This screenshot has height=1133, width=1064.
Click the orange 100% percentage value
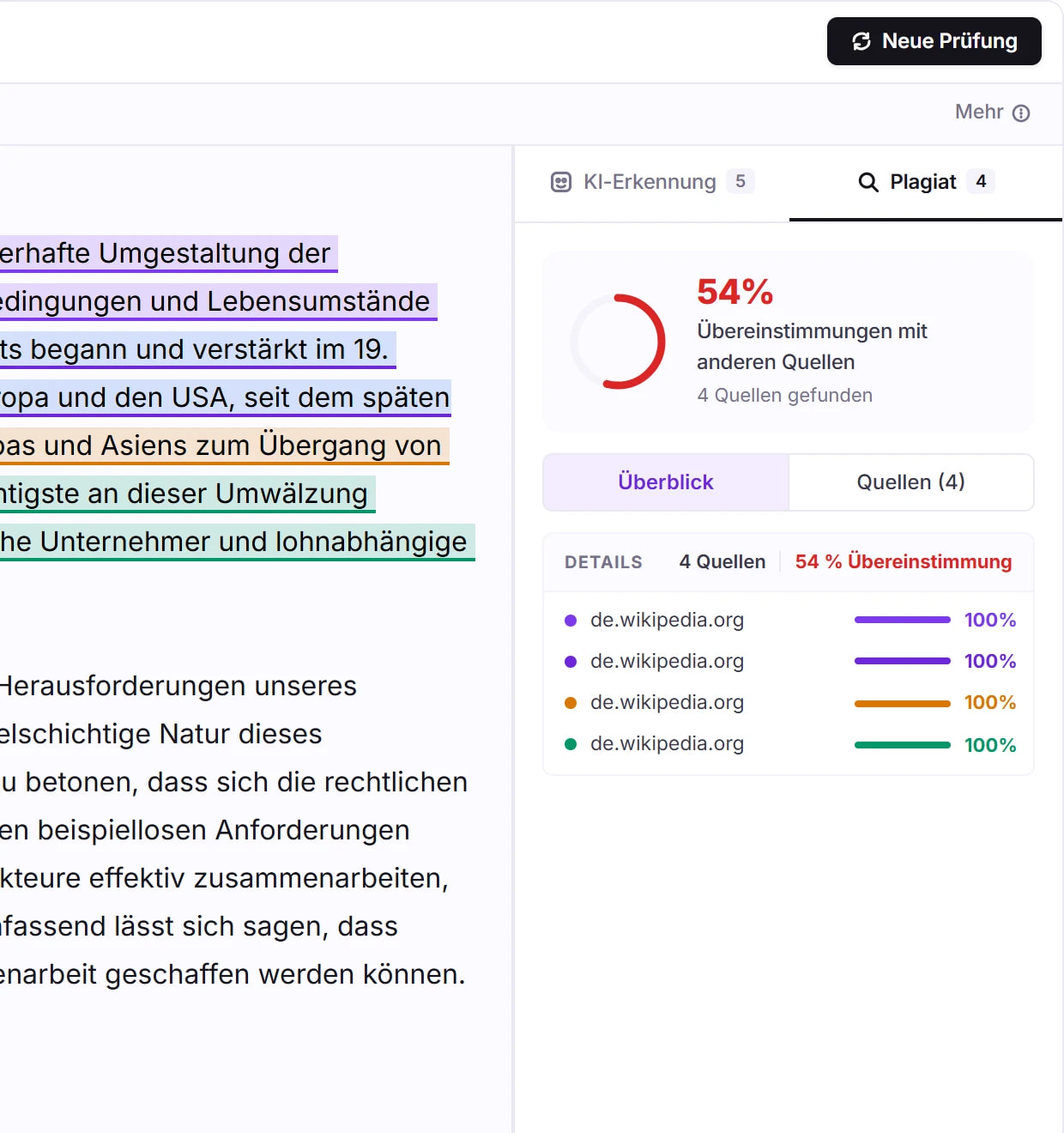pyautogui.click(x=990, y=703)
